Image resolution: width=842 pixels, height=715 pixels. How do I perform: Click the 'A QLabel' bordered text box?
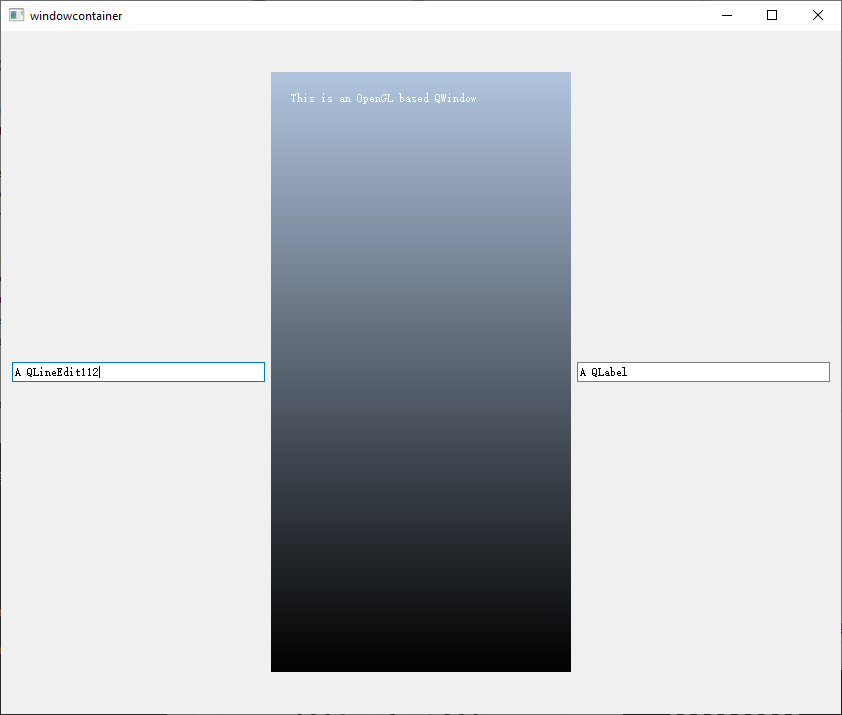click(x=703, y=372)
